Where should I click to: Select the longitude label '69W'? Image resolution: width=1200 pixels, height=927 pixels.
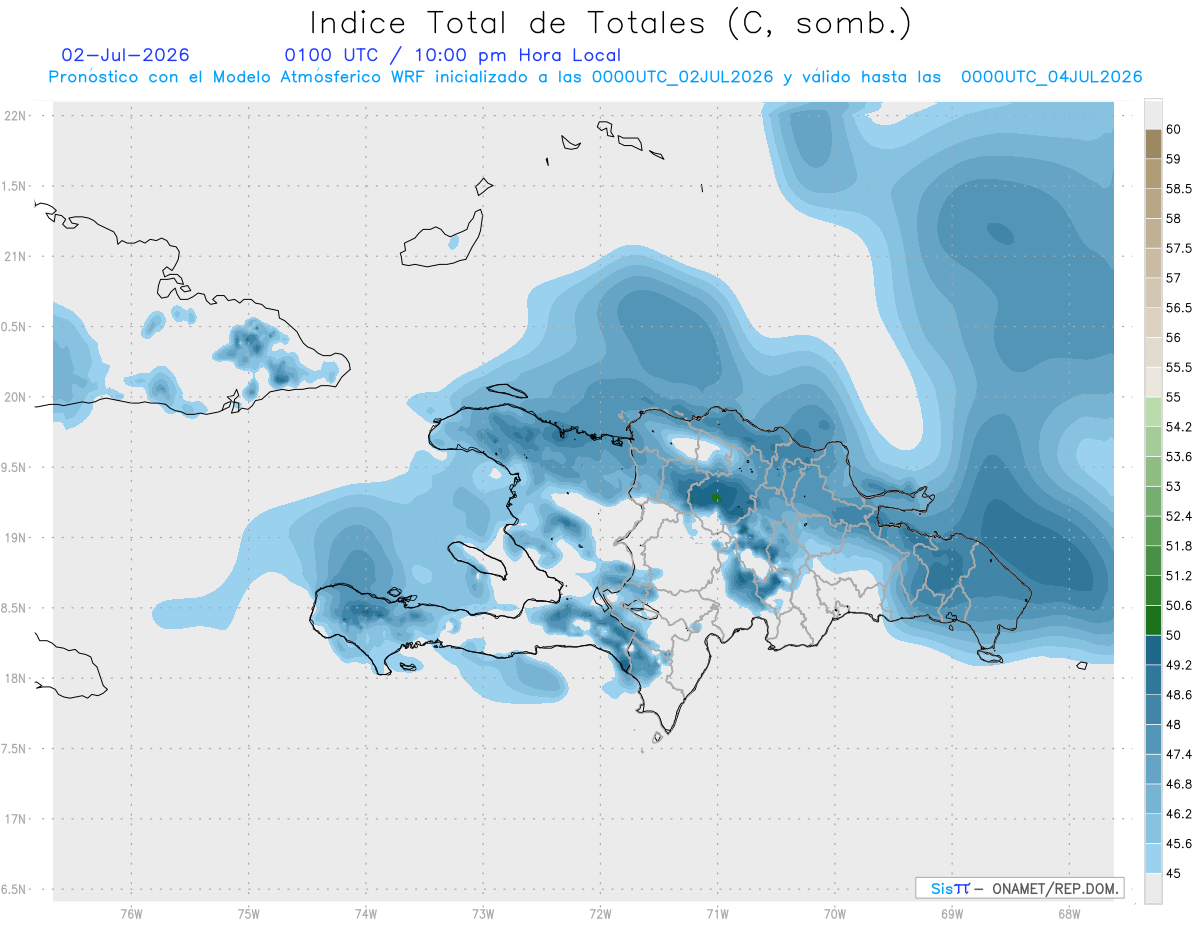coord(951,913)
